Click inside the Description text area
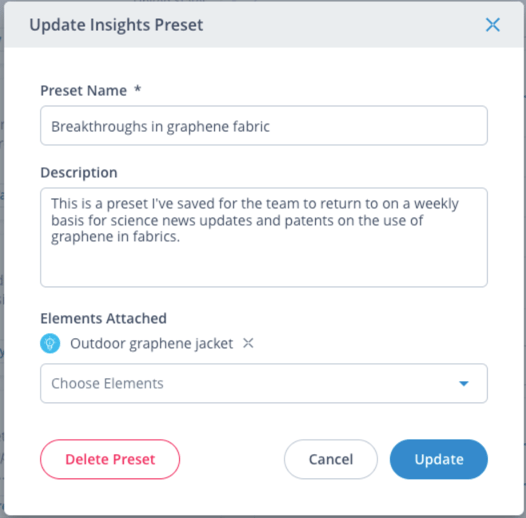The image size is (526, 518). [264, 237]
